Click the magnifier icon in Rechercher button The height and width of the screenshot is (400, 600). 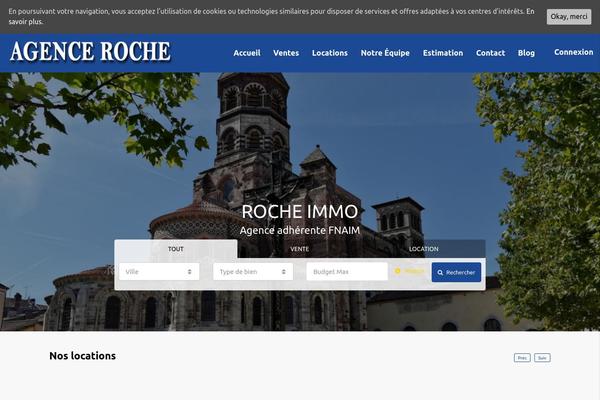440,273
